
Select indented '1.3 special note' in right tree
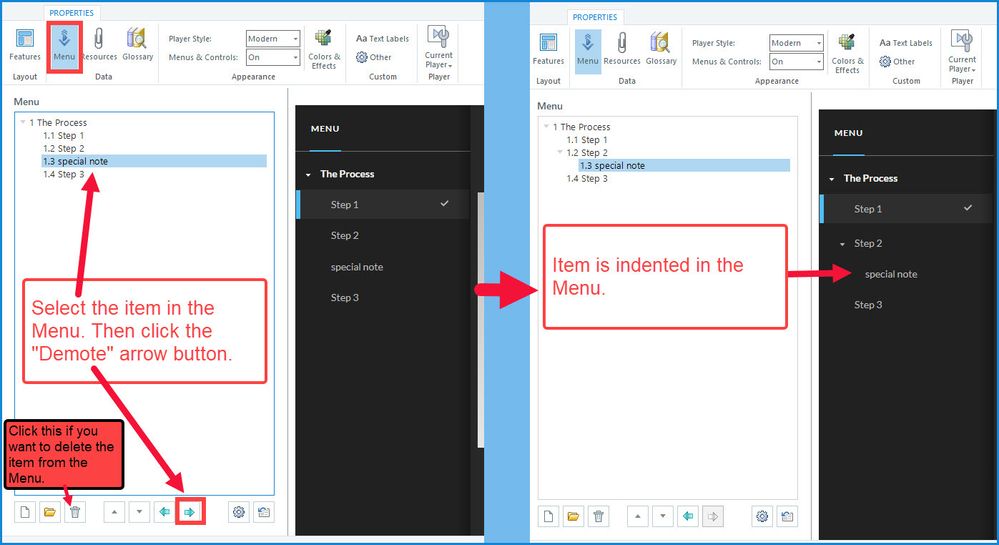pyautogui.click(x=684, y=166)
